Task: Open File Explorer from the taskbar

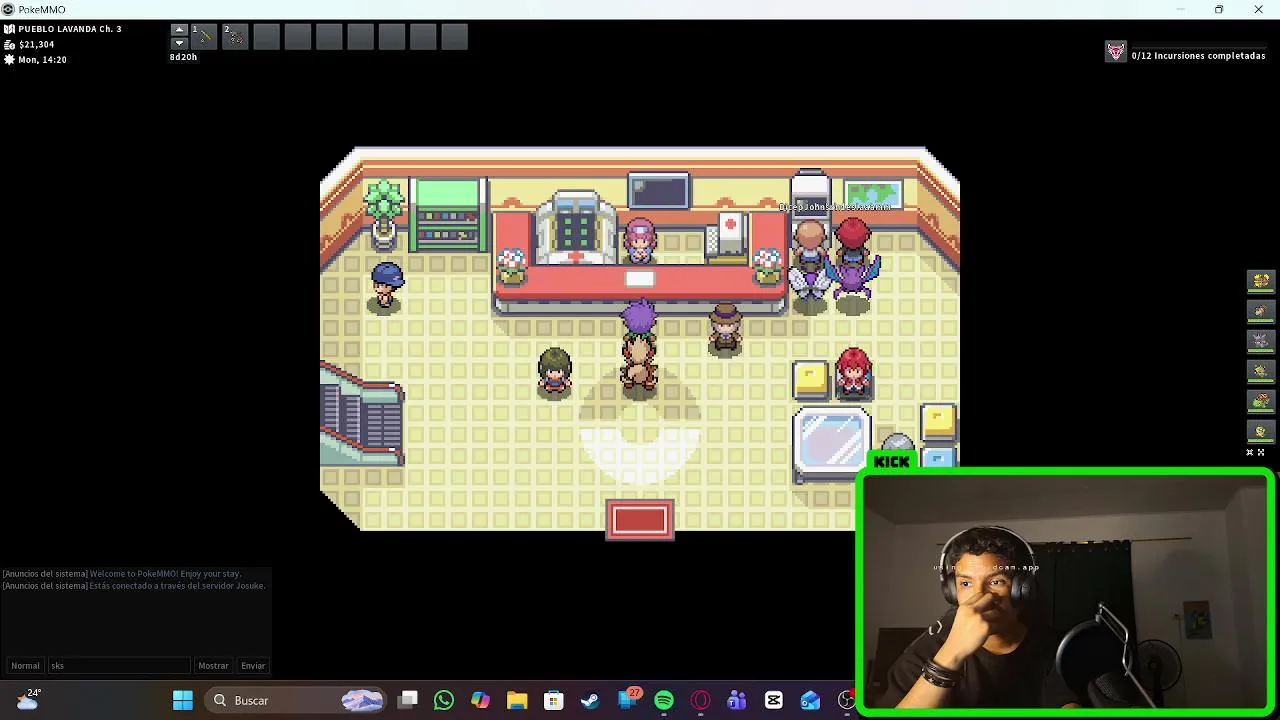Action: click(517, 701)
